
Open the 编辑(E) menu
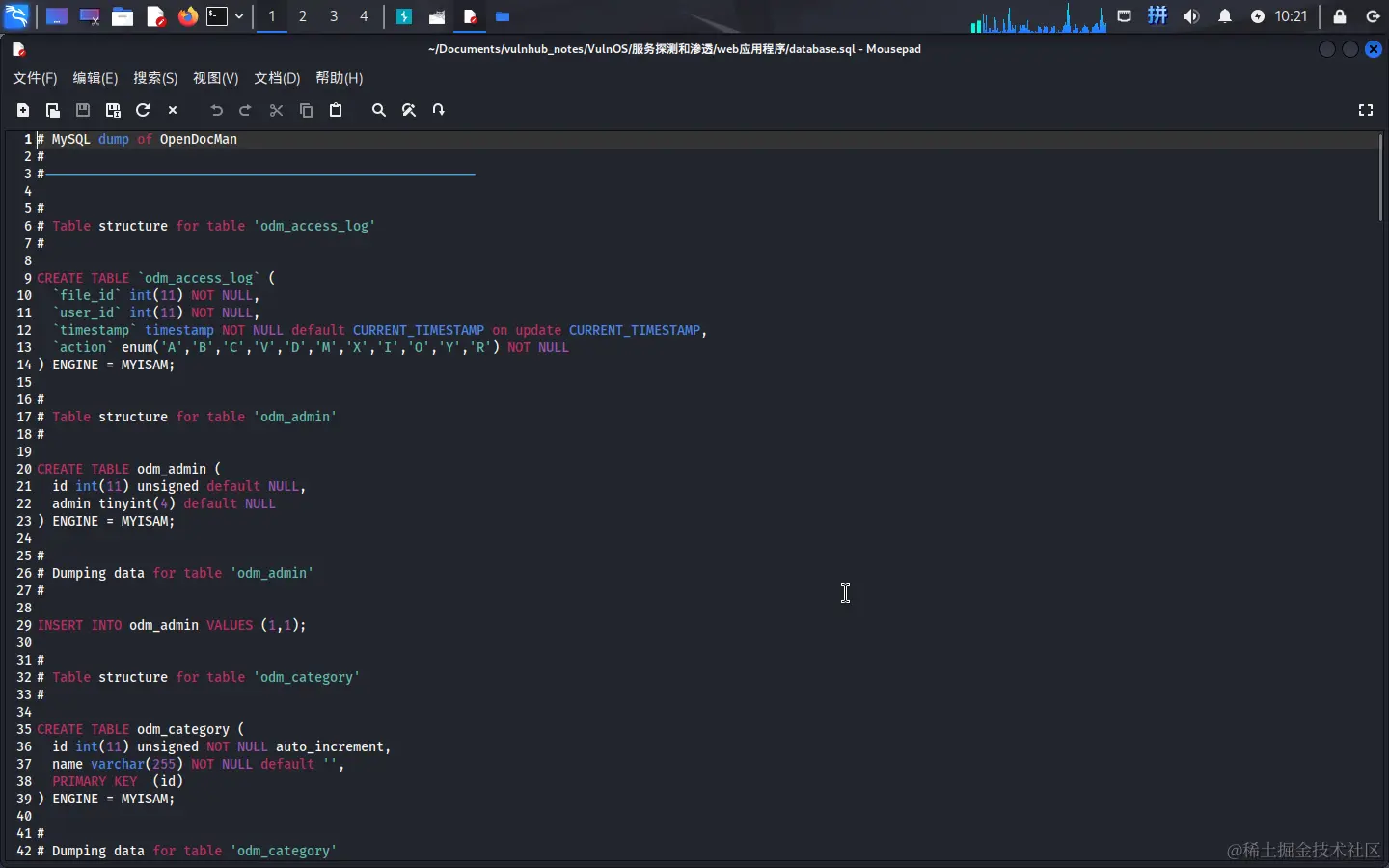(95, 78)
